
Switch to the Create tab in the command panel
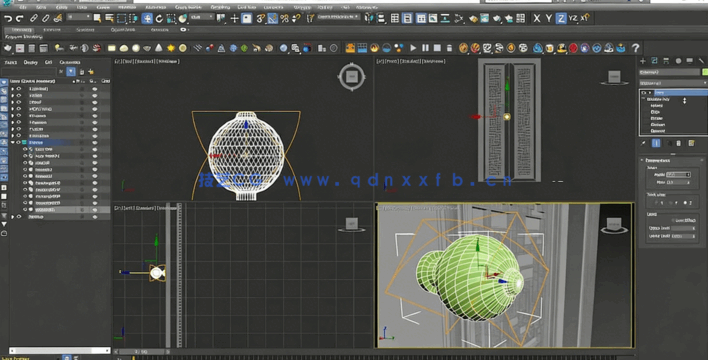[x=643, y=61]
